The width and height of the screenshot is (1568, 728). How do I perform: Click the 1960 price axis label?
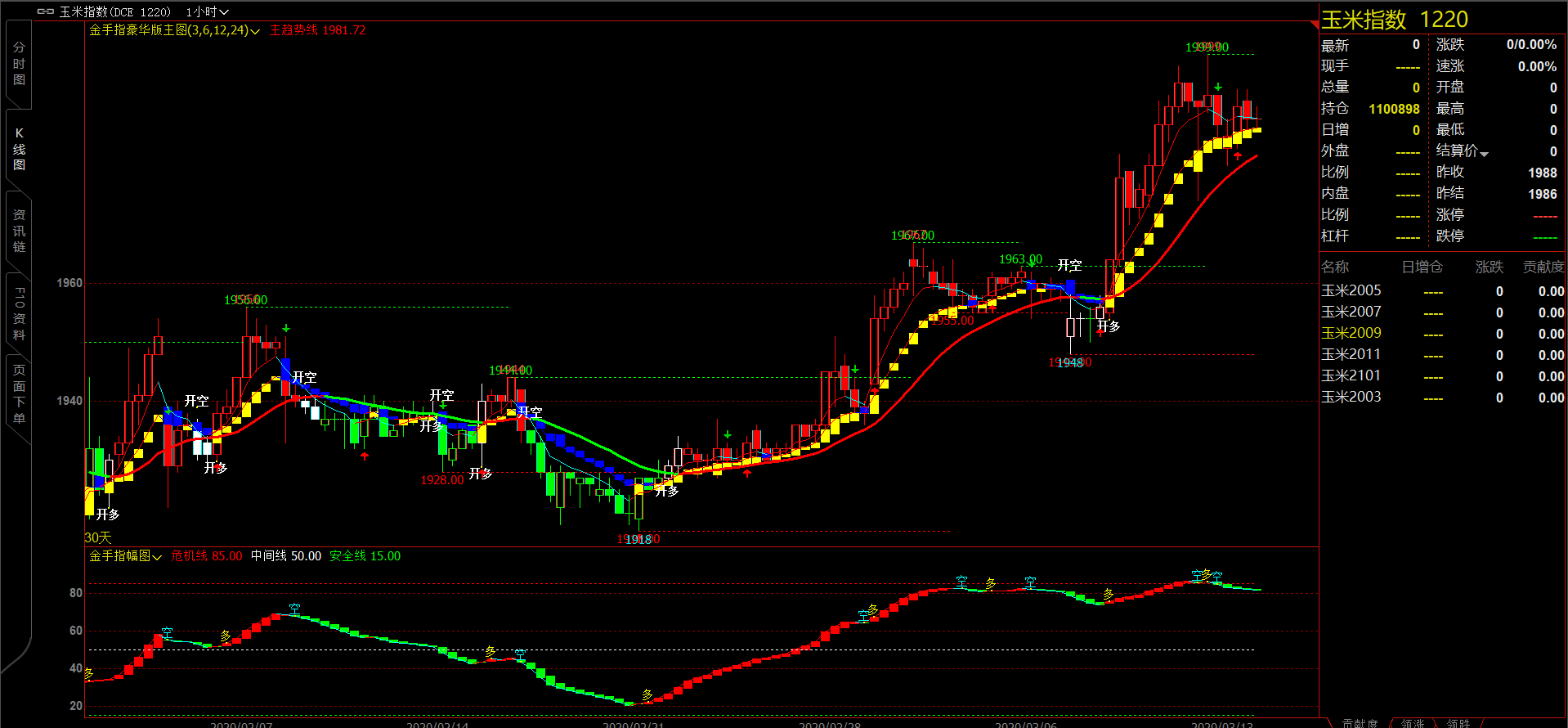(x=69, y=283)
